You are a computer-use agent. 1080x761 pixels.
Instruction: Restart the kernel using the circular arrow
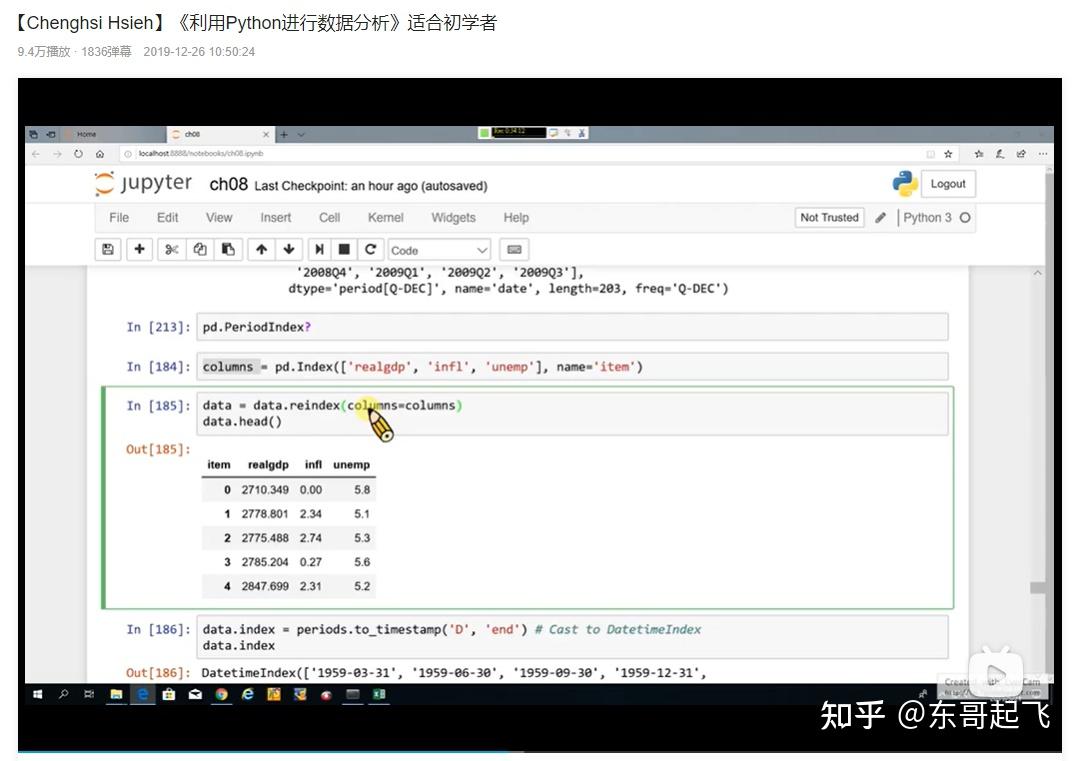(x=371, y=249)
